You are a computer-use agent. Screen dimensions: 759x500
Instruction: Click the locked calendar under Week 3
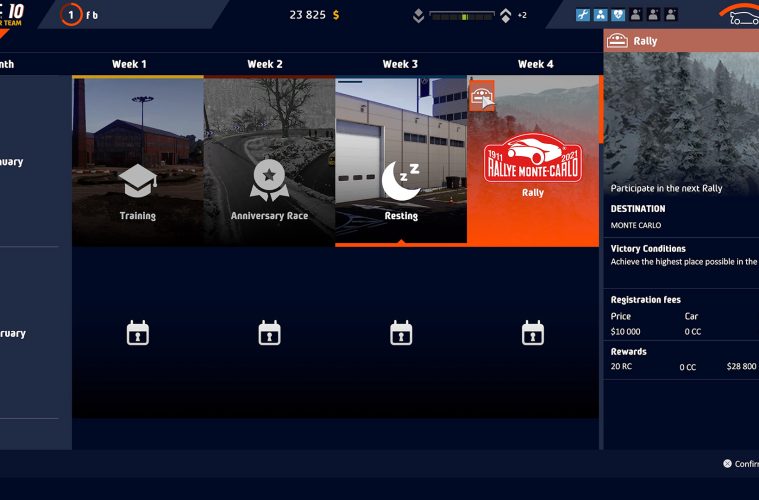(401, 333)
